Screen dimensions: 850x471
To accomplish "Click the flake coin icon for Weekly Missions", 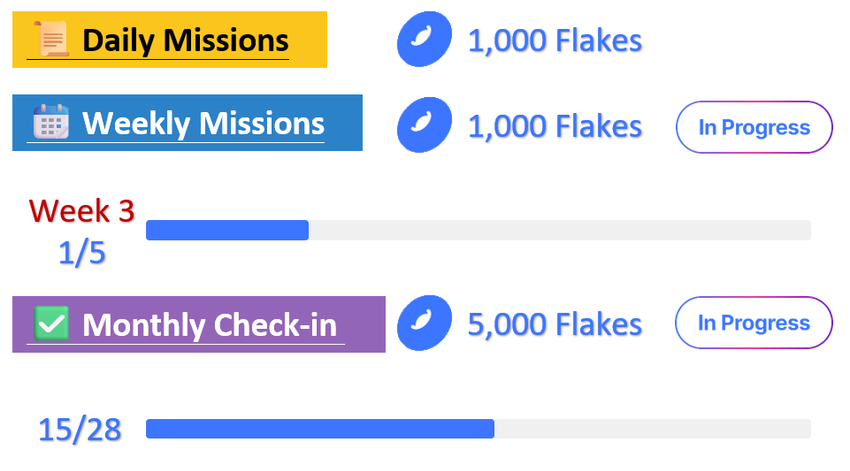I will [423, 126].
